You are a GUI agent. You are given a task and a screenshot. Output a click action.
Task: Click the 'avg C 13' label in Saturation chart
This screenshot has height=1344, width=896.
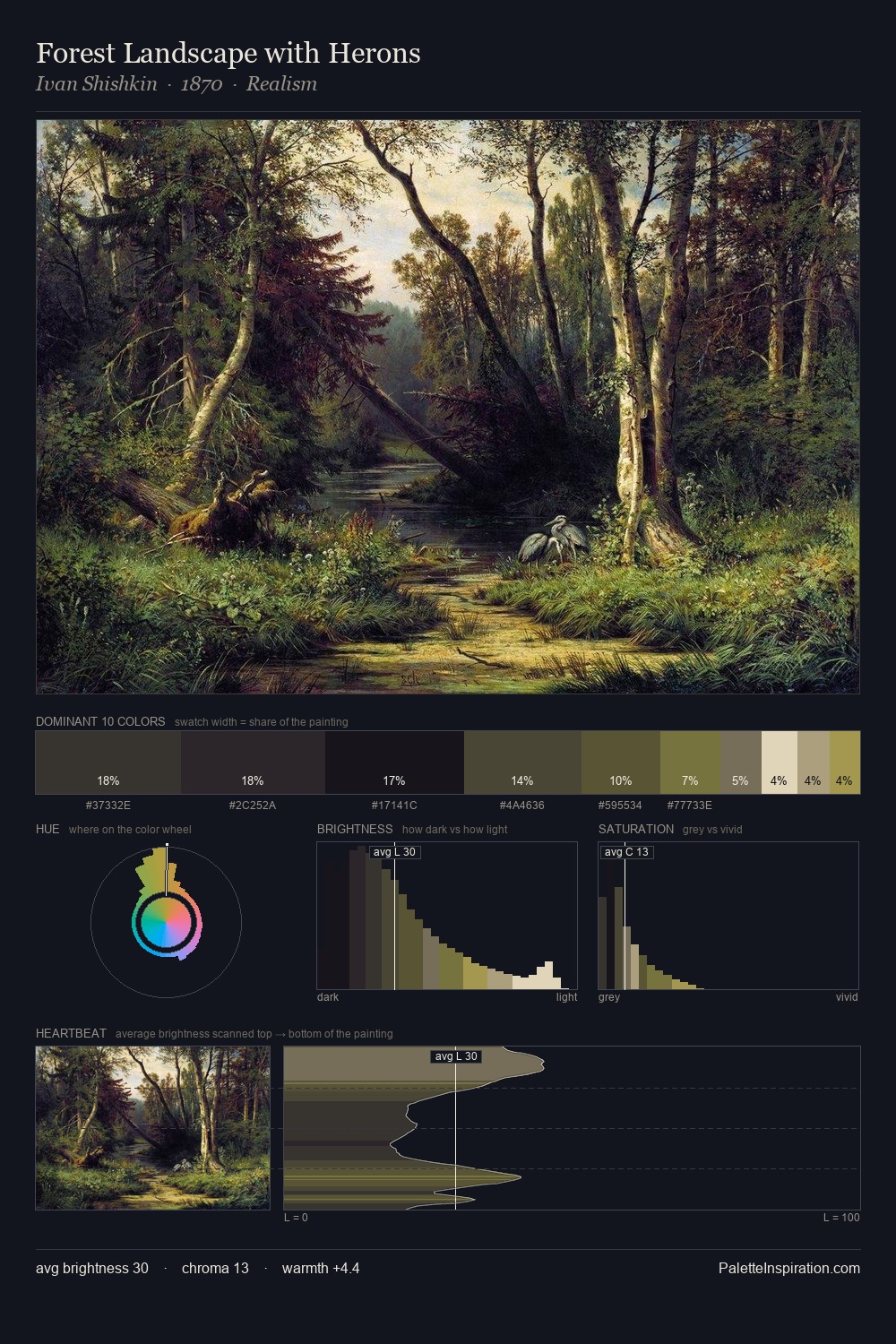point(626,852)
